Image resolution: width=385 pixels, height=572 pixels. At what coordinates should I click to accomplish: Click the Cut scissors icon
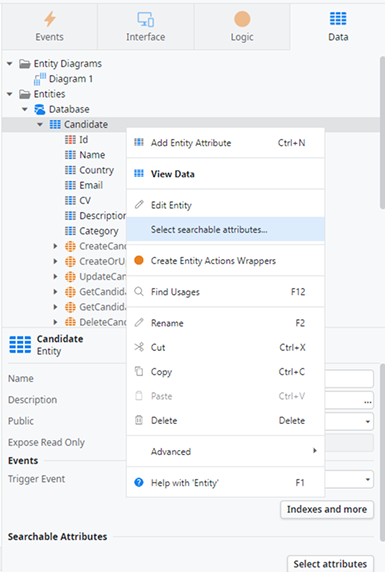tap(139, 347)
